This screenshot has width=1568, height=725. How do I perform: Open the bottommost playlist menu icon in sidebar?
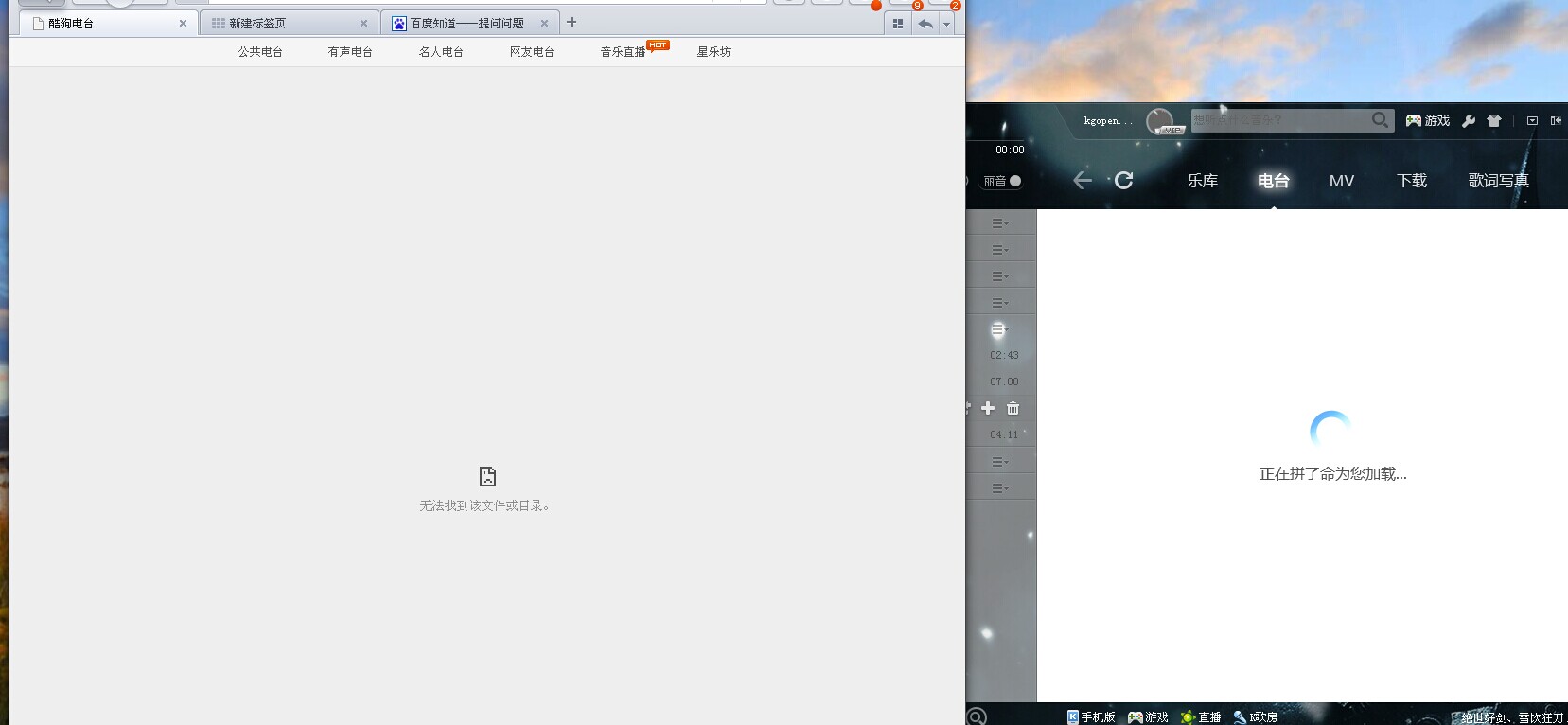tap(1000, 488)
